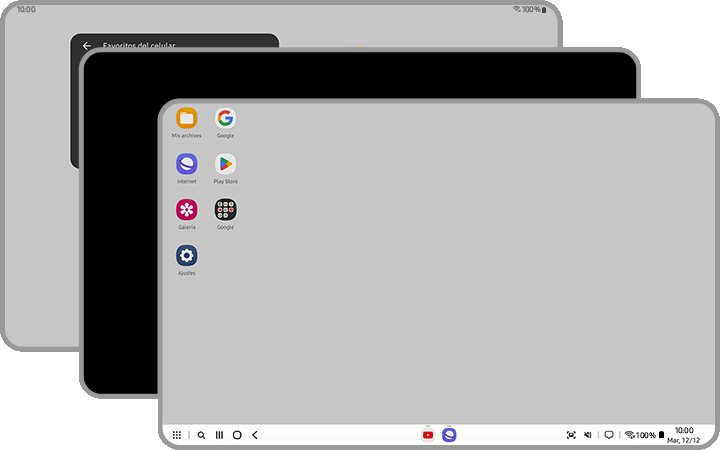Launch Samsung Internet from the desktop
This screenshot has width=720, height=450.
click(187, 165)
